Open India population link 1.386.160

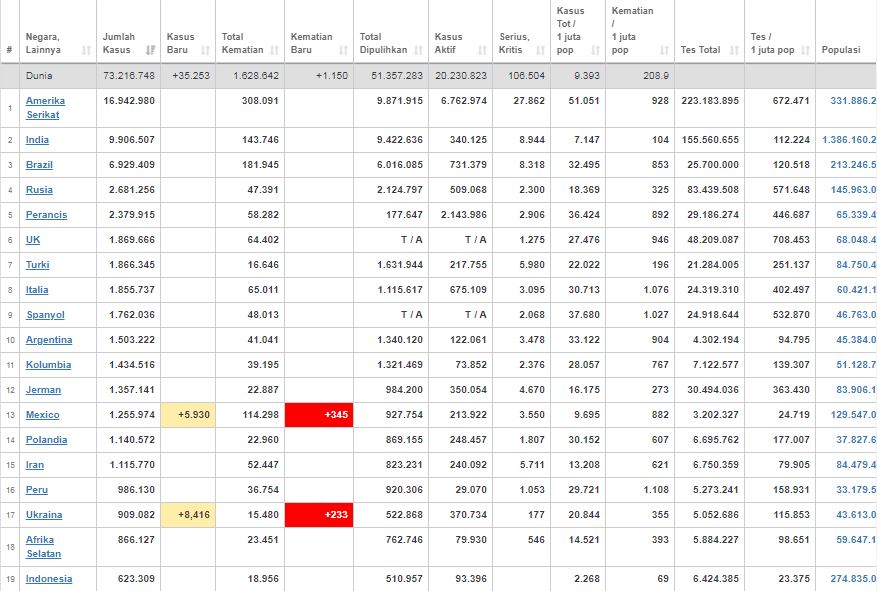[x=849, y=140]
